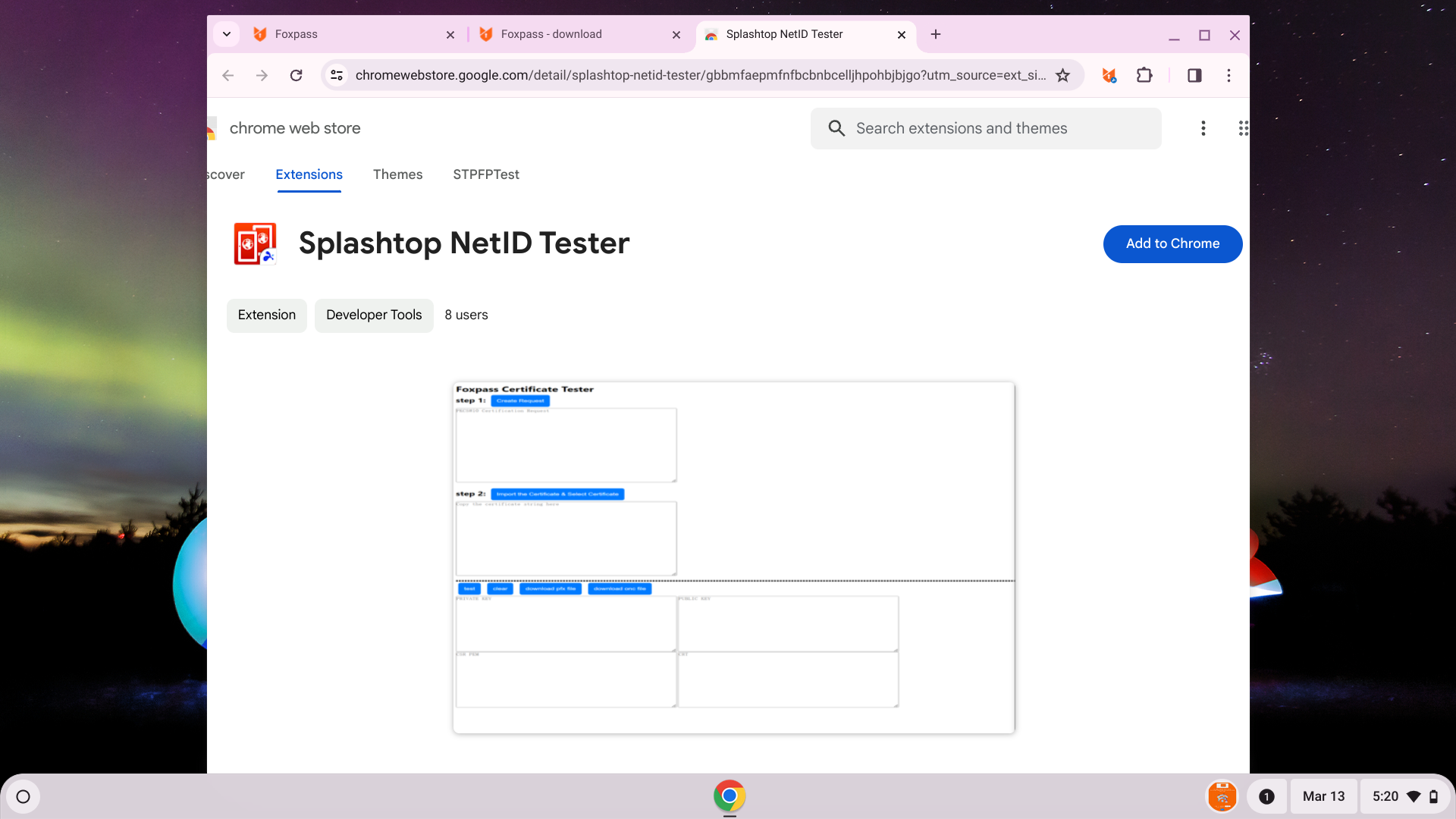Open the Mar 13 calendar date
1456x819 pixels.
(x=1323, y=796)
